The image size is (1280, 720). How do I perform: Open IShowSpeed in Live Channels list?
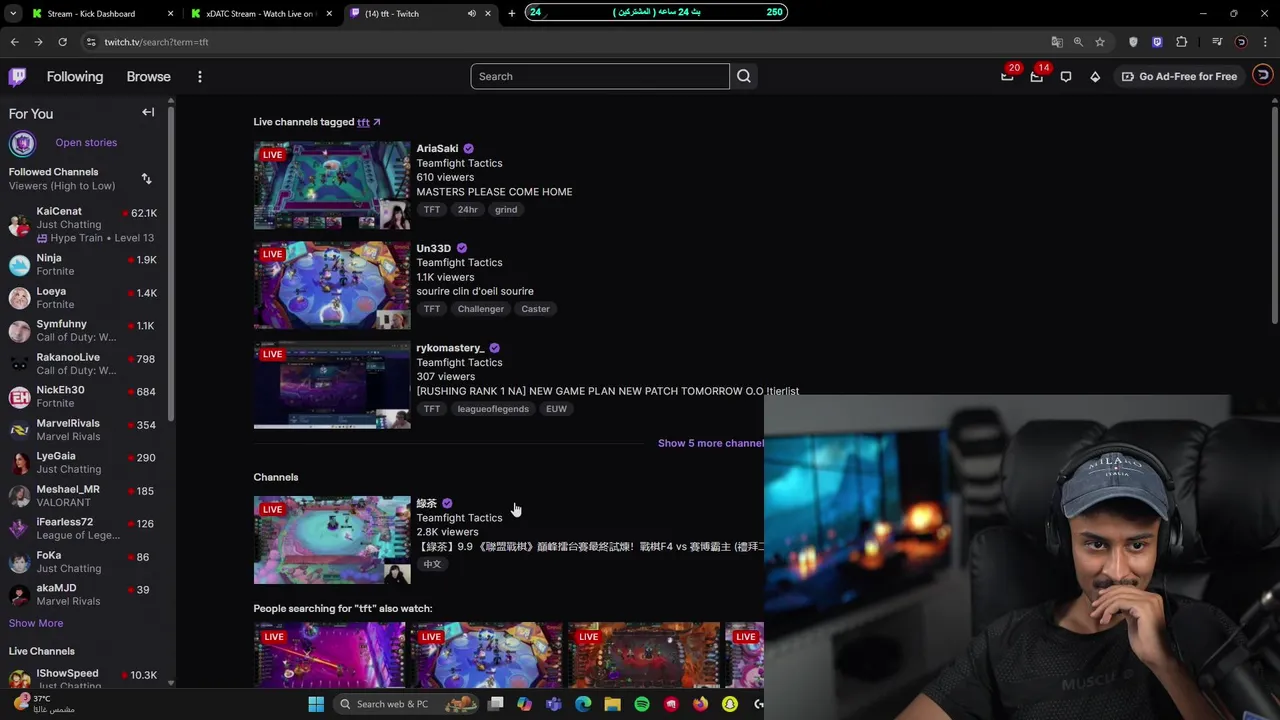pyautogui.click(x=84, y=679)
